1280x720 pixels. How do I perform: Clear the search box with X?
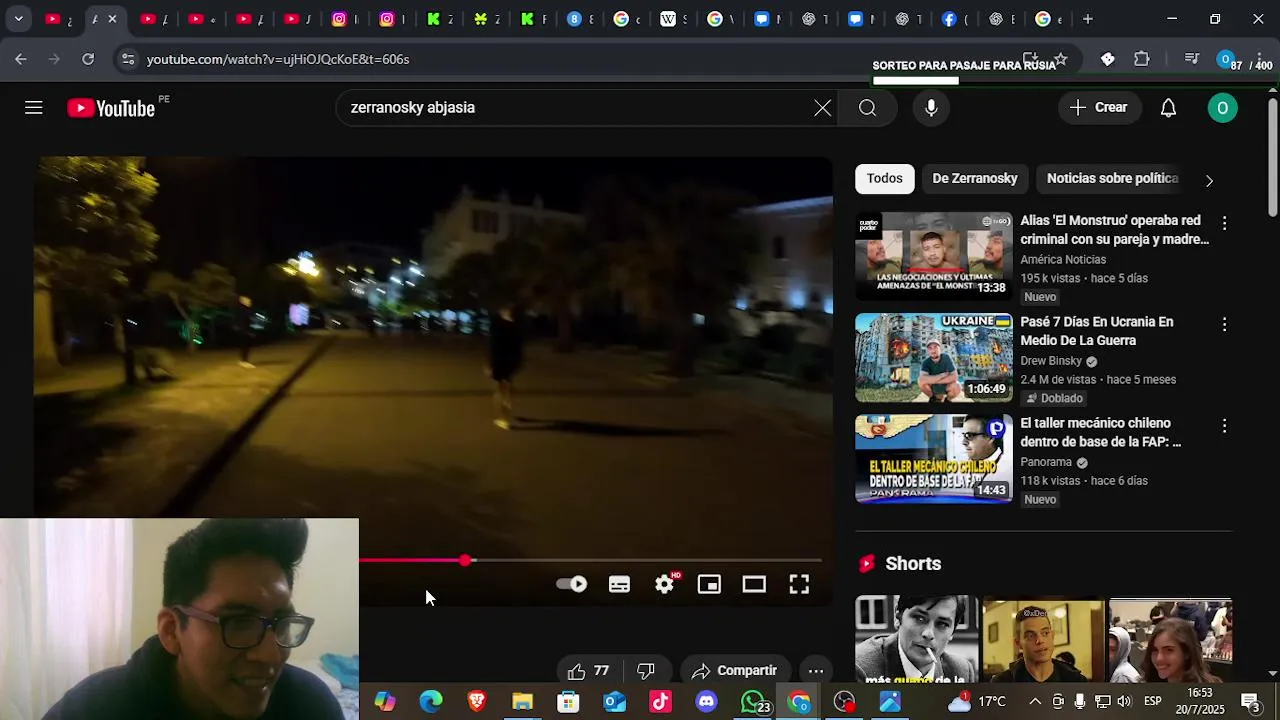[822, 108]
